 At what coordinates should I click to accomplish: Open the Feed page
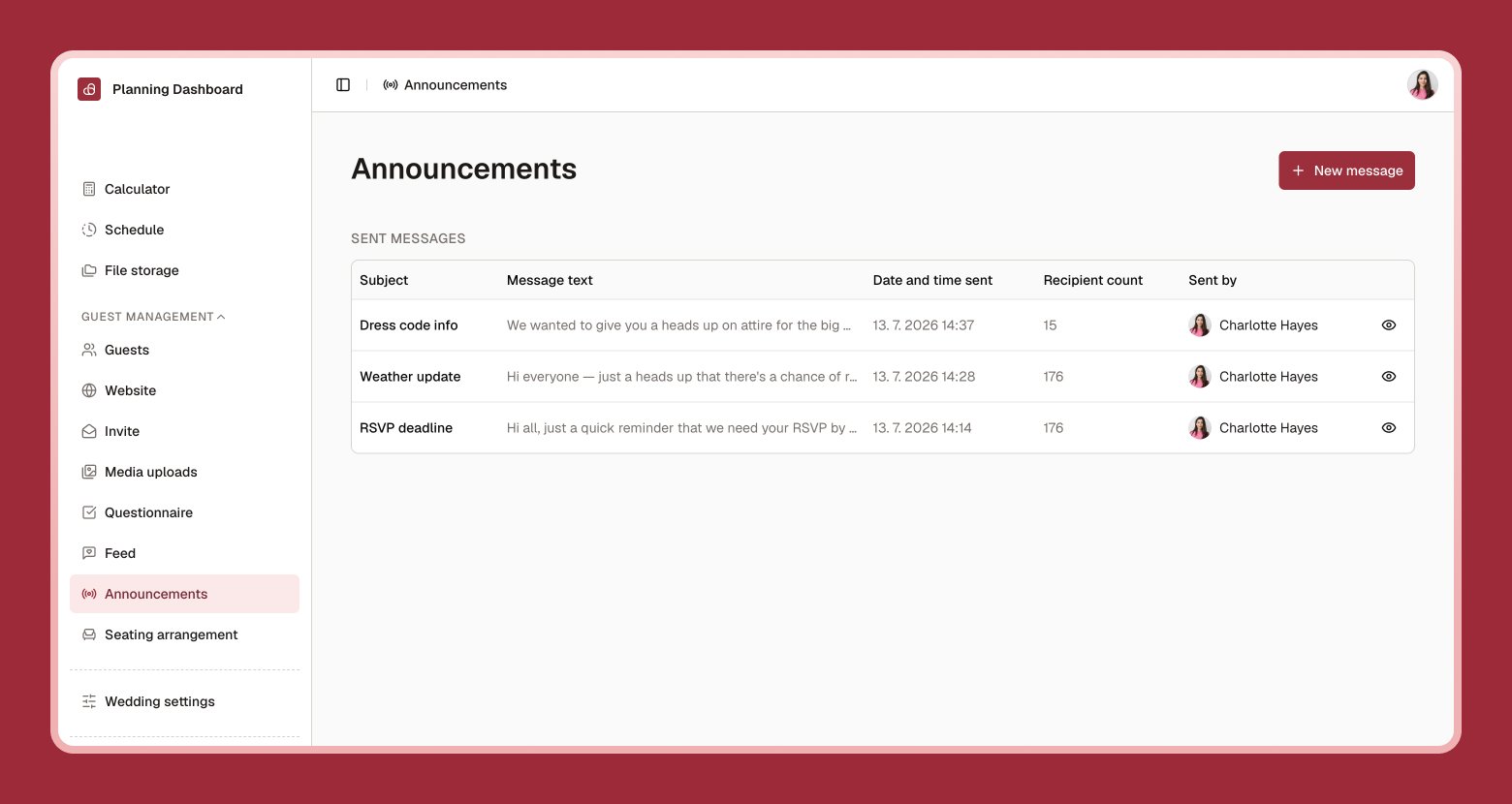(x=184, y=553)
